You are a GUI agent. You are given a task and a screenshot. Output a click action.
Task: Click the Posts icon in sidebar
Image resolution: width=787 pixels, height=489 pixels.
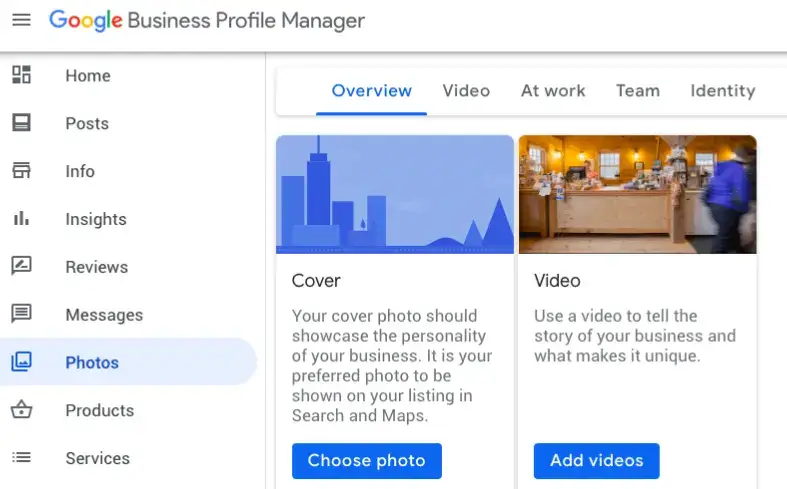(x=21, y=123)
